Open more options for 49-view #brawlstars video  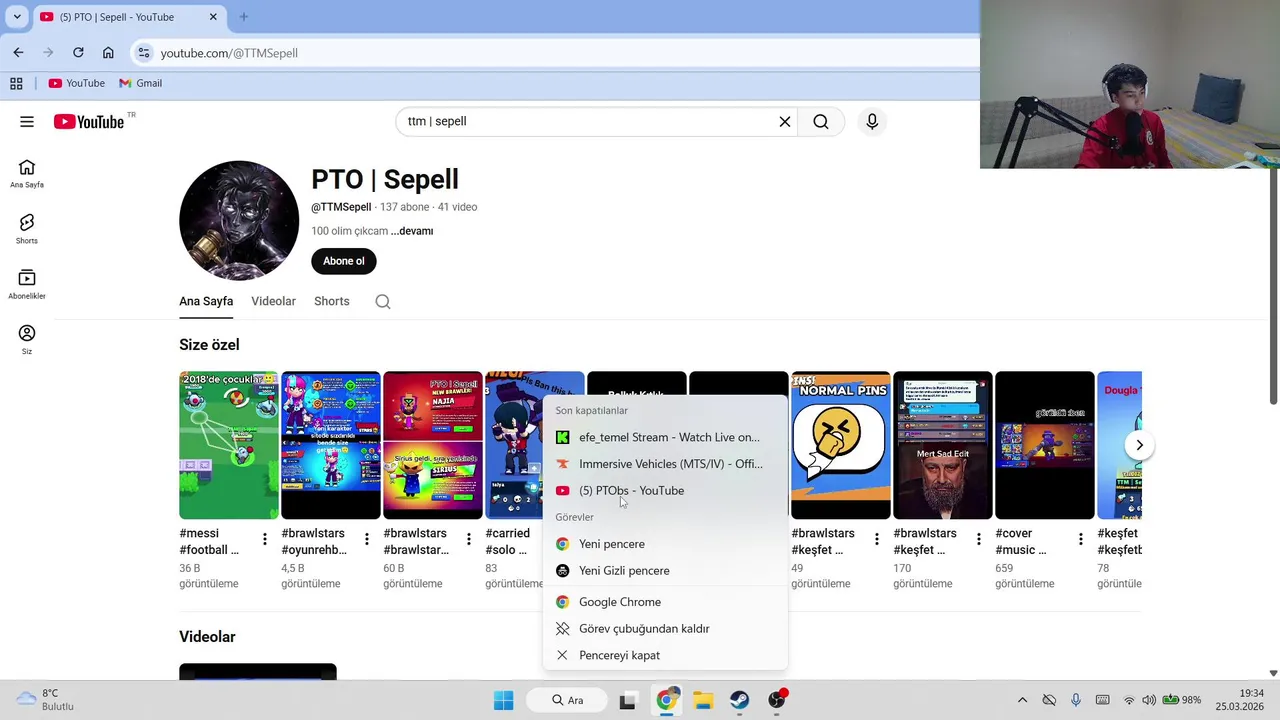click(877, 540)
